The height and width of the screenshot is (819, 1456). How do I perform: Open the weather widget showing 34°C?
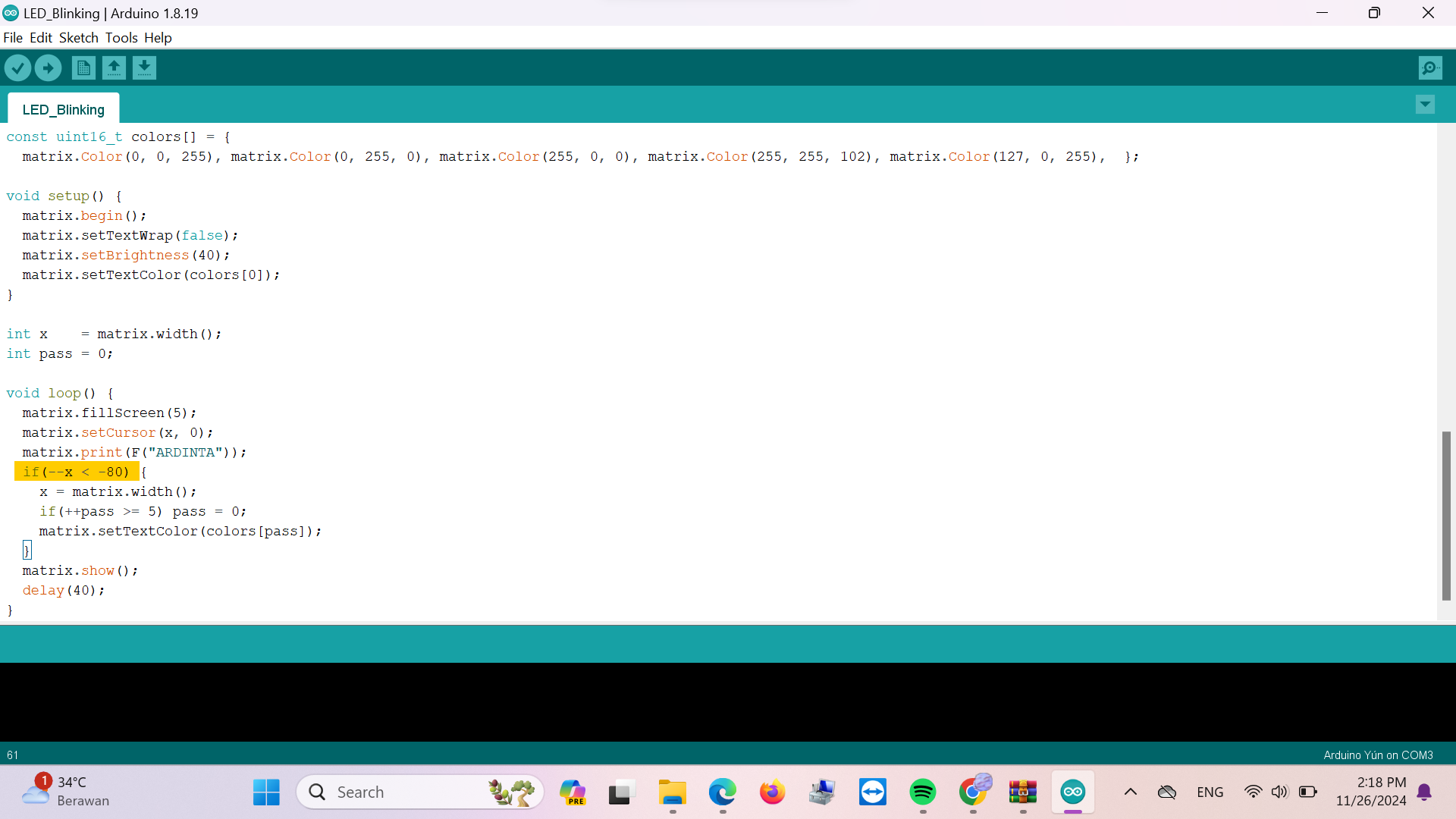(65, 791)
